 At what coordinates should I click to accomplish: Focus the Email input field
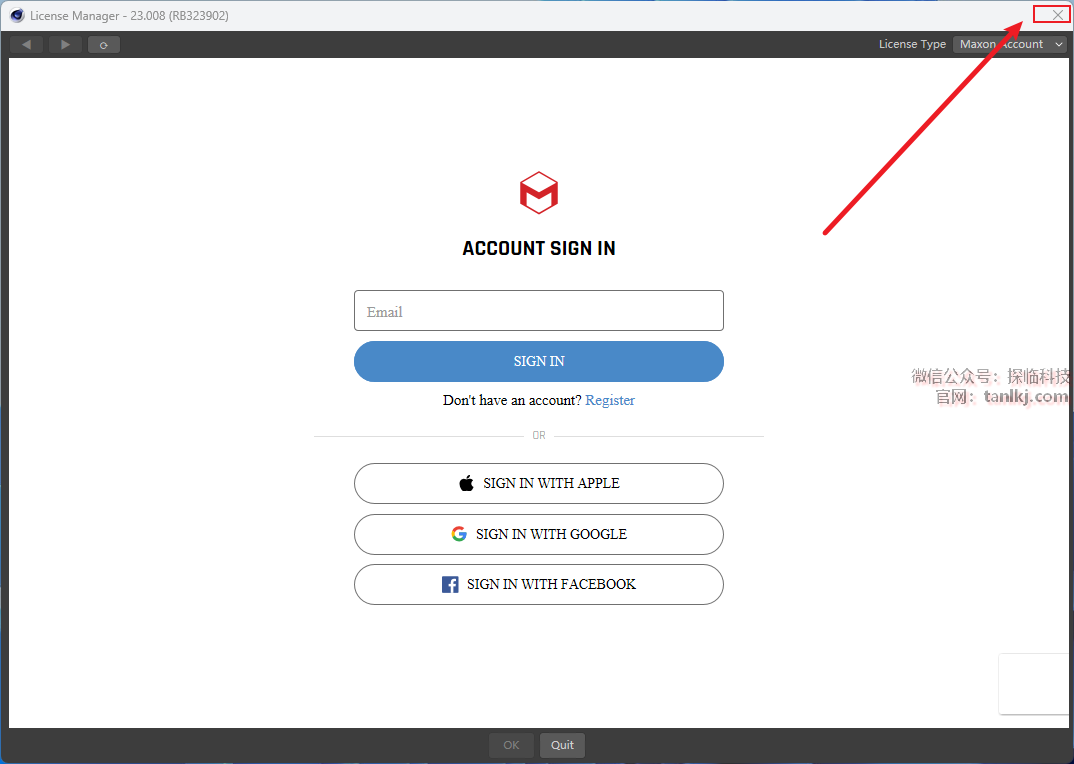coord(539,311)
